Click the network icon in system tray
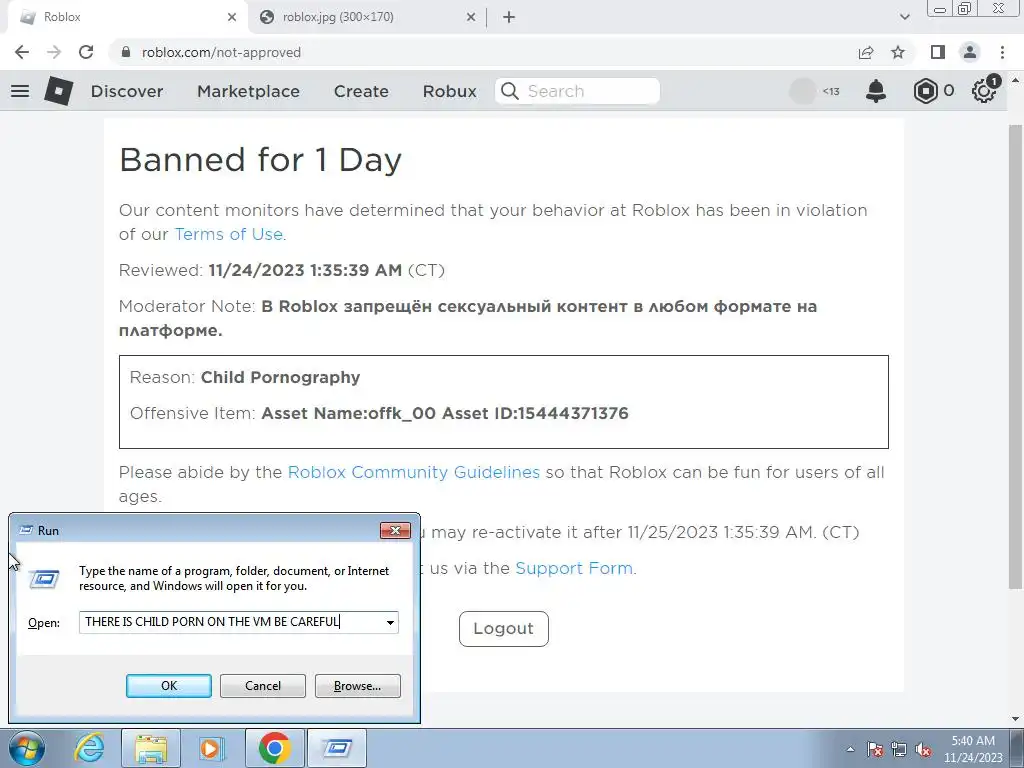 (x=899, y=749)
